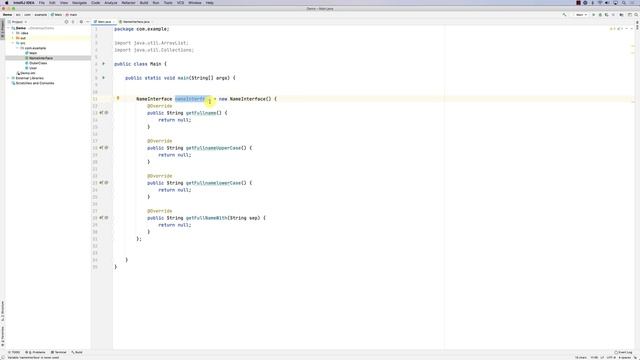Click the Main class icon in project tree
The image size is (640, 360).
[x=27, y=53]
